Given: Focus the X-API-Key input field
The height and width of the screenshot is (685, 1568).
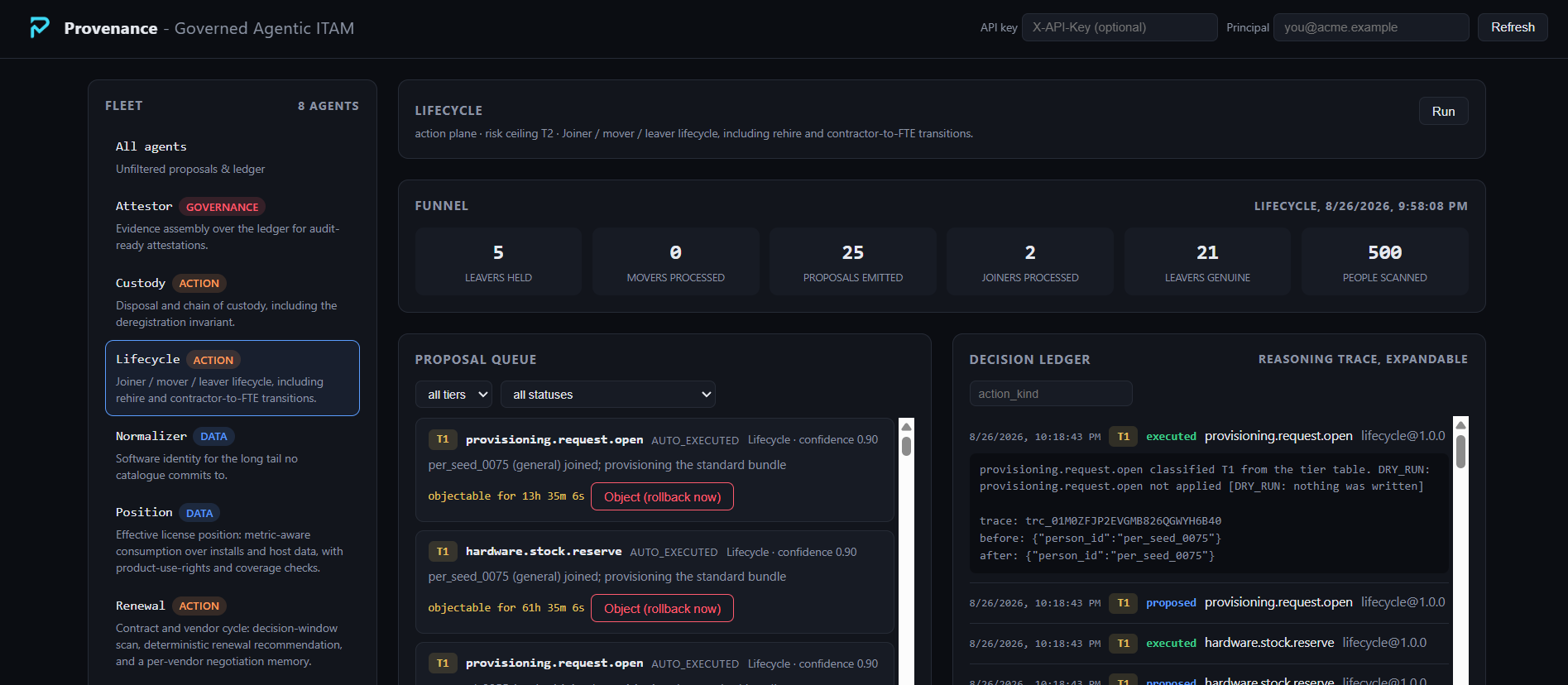Looking at the screenshot, I should click(x=1119, y=27).
